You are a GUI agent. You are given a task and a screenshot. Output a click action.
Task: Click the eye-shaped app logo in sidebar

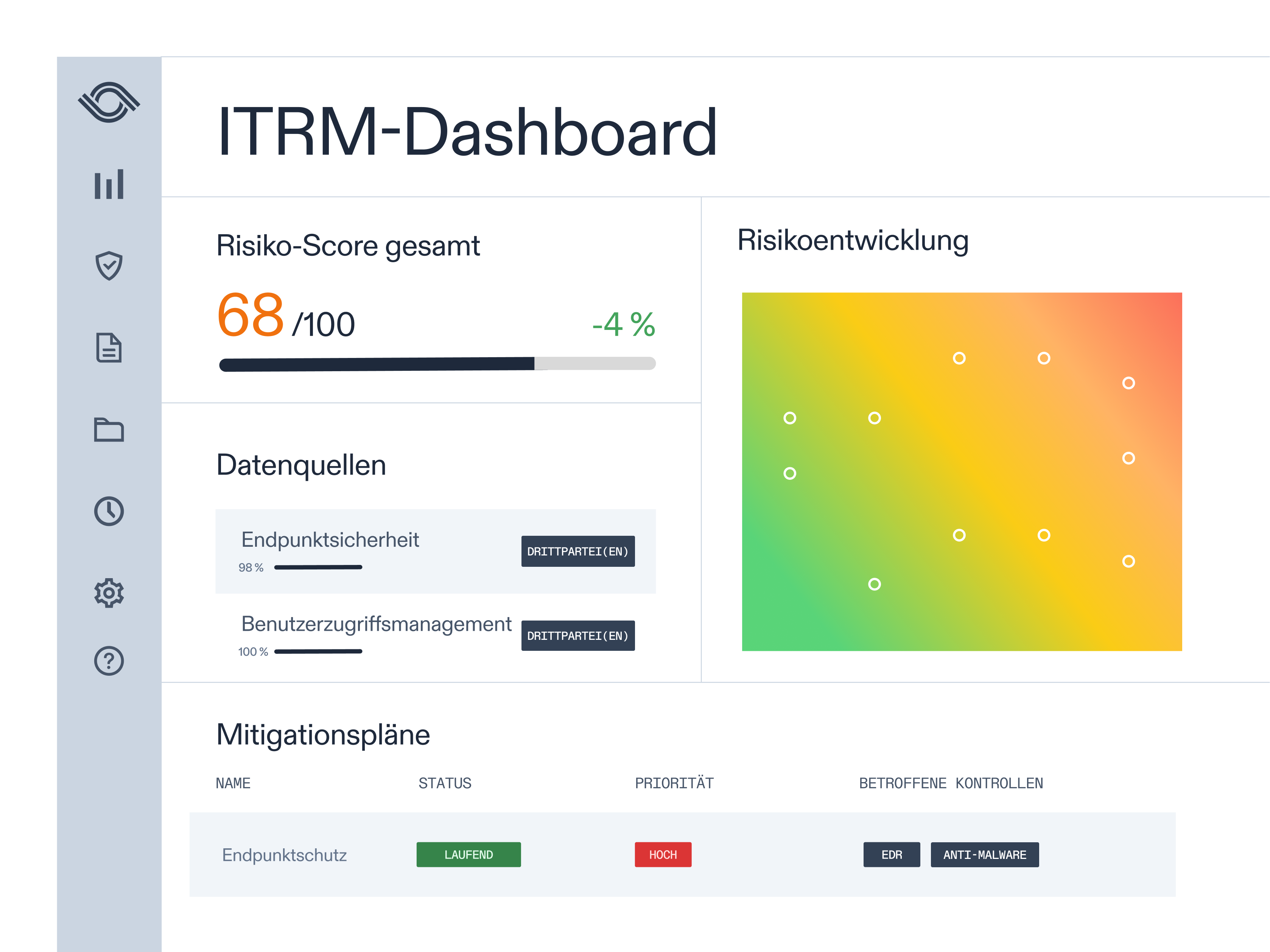tap(109, 102)
